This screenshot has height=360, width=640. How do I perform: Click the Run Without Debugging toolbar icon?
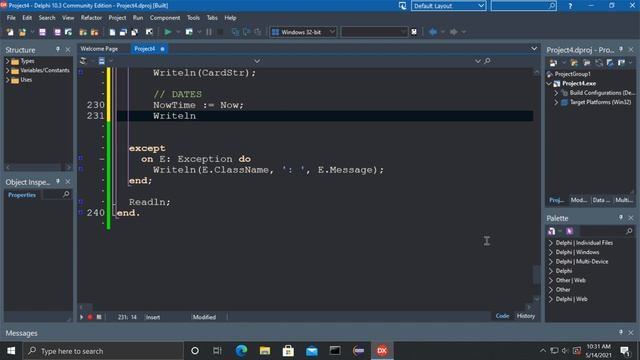(189, 32)
